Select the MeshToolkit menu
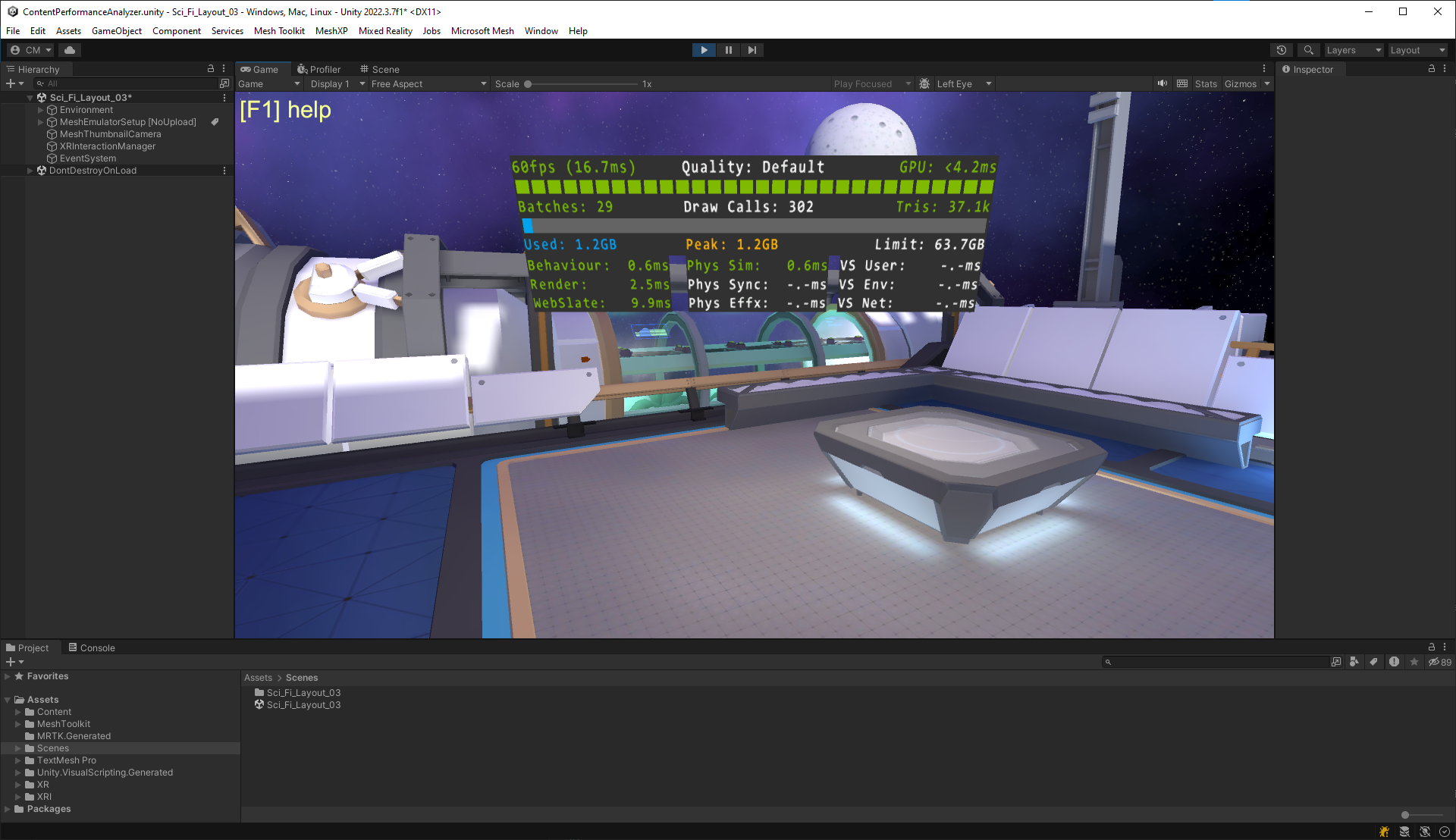 click(x=279, y=30)
